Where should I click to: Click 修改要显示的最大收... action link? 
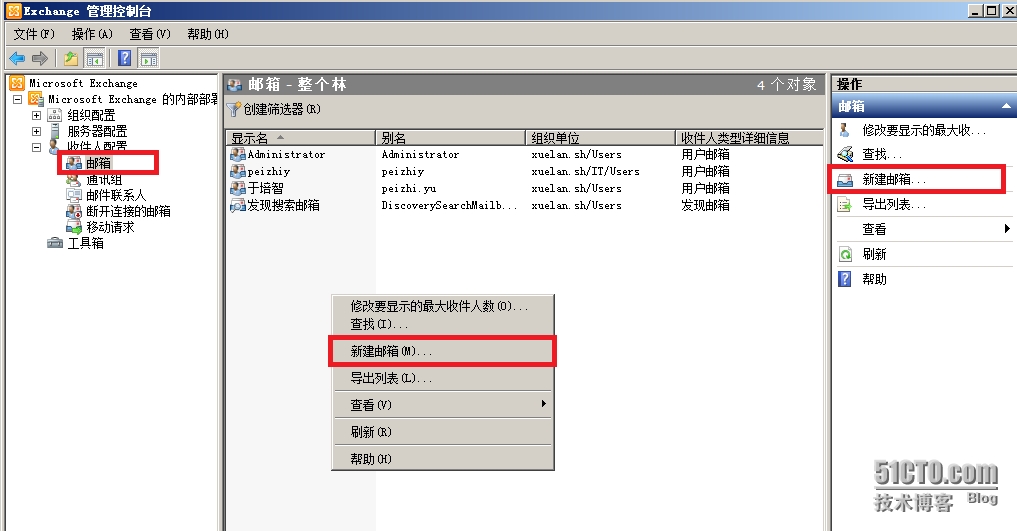pos(924,130)
